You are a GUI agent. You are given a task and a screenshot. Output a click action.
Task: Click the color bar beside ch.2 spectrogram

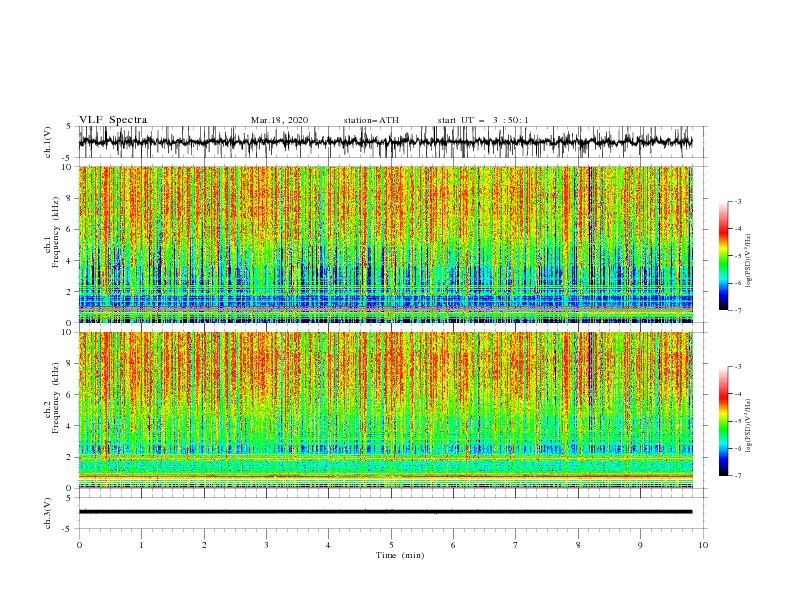coord(723,421)
